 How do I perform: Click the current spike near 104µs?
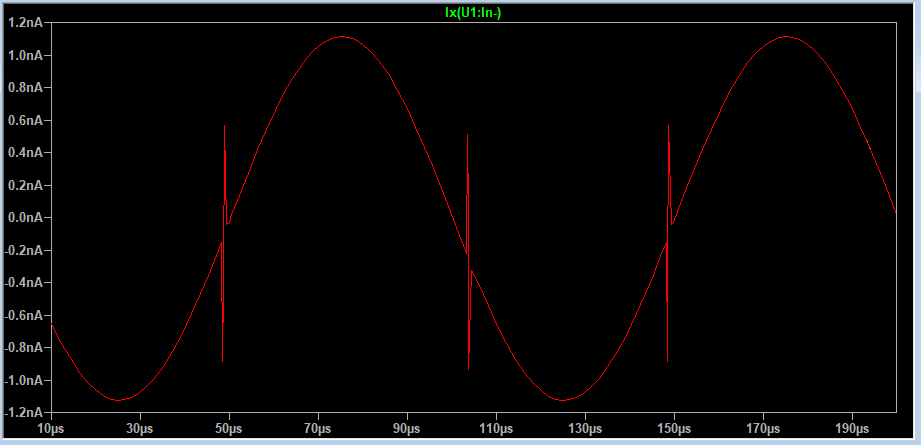click(468, 252)
